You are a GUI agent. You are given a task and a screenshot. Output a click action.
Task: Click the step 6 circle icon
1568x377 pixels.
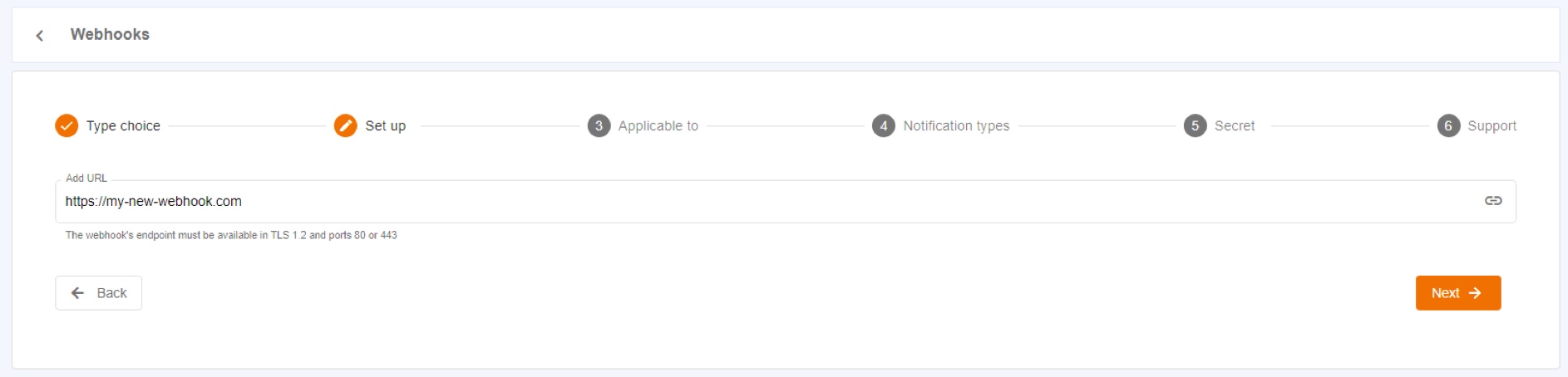(1448, 125)
